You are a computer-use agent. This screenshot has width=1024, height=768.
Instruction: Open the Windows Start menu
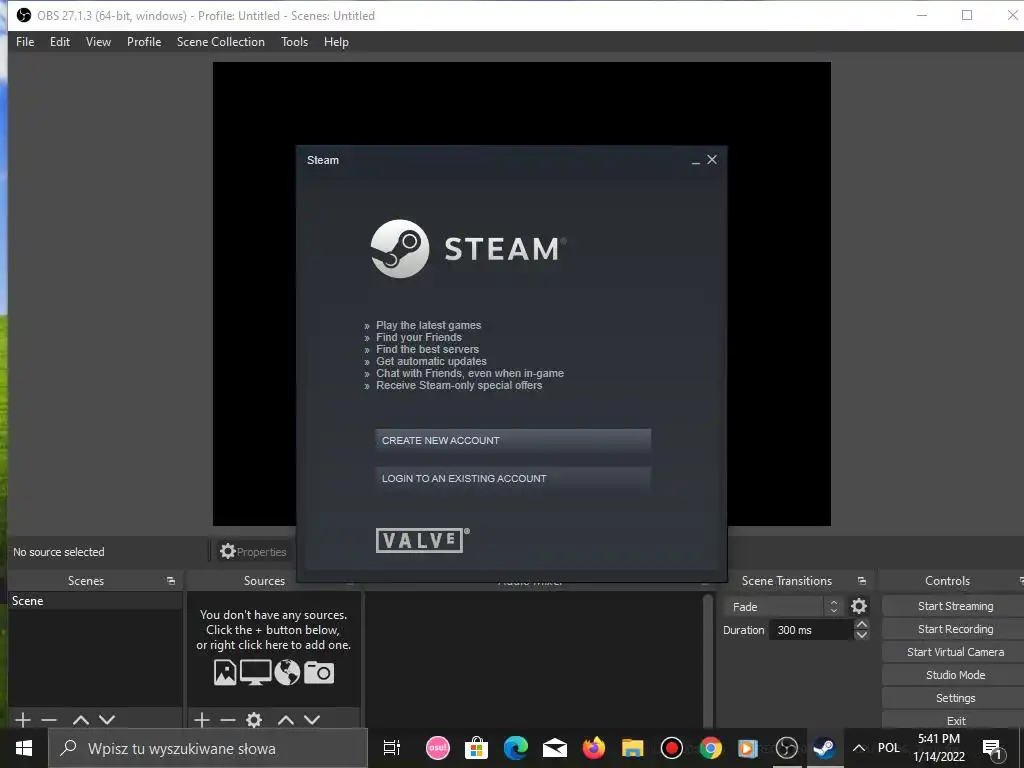[x=24, y=748]
